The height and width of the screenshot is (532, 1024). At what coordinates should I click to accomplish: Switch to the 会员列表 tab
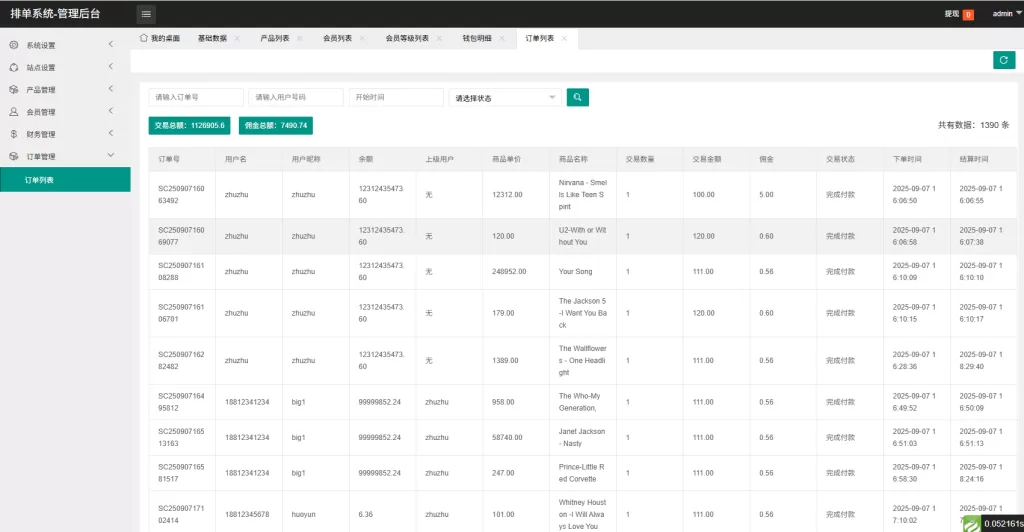coord(336,38)
